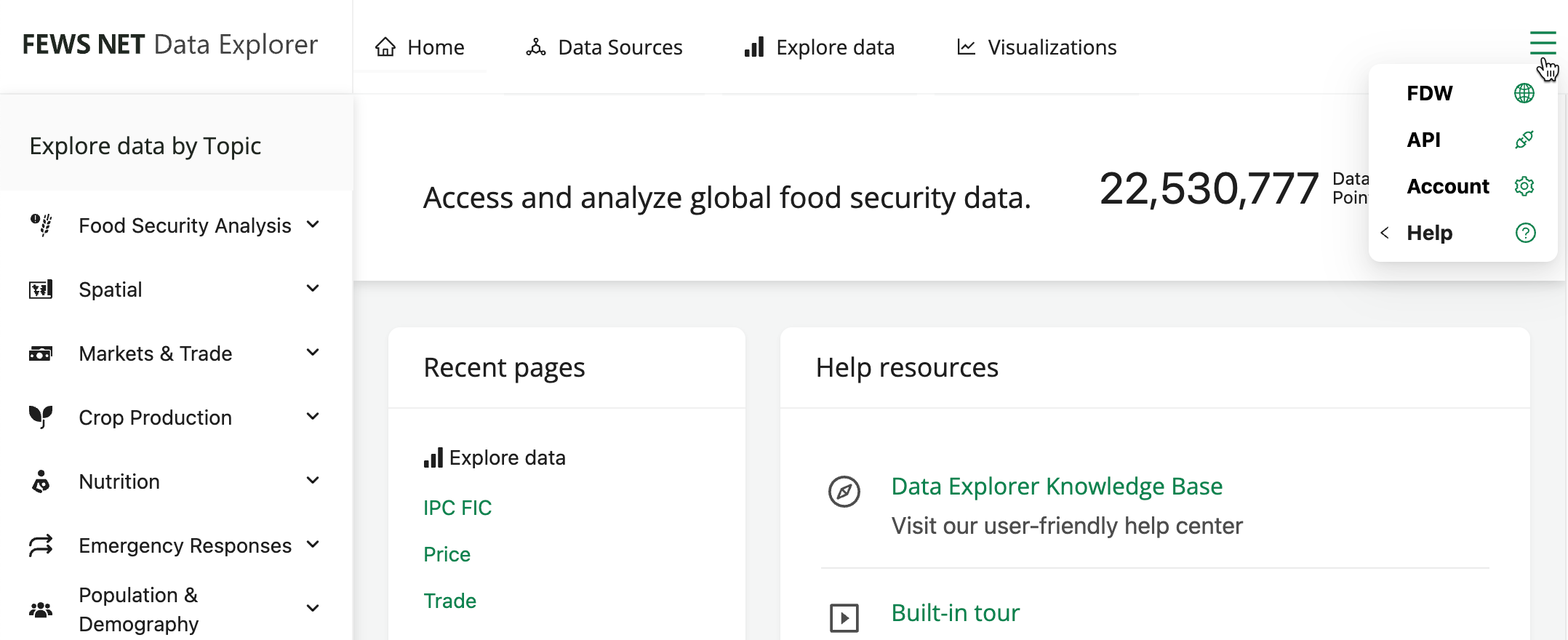Expand the Markets & Trade chevron
The height and width of the screenshot is (640, 1568).
[x=313, y=353]
